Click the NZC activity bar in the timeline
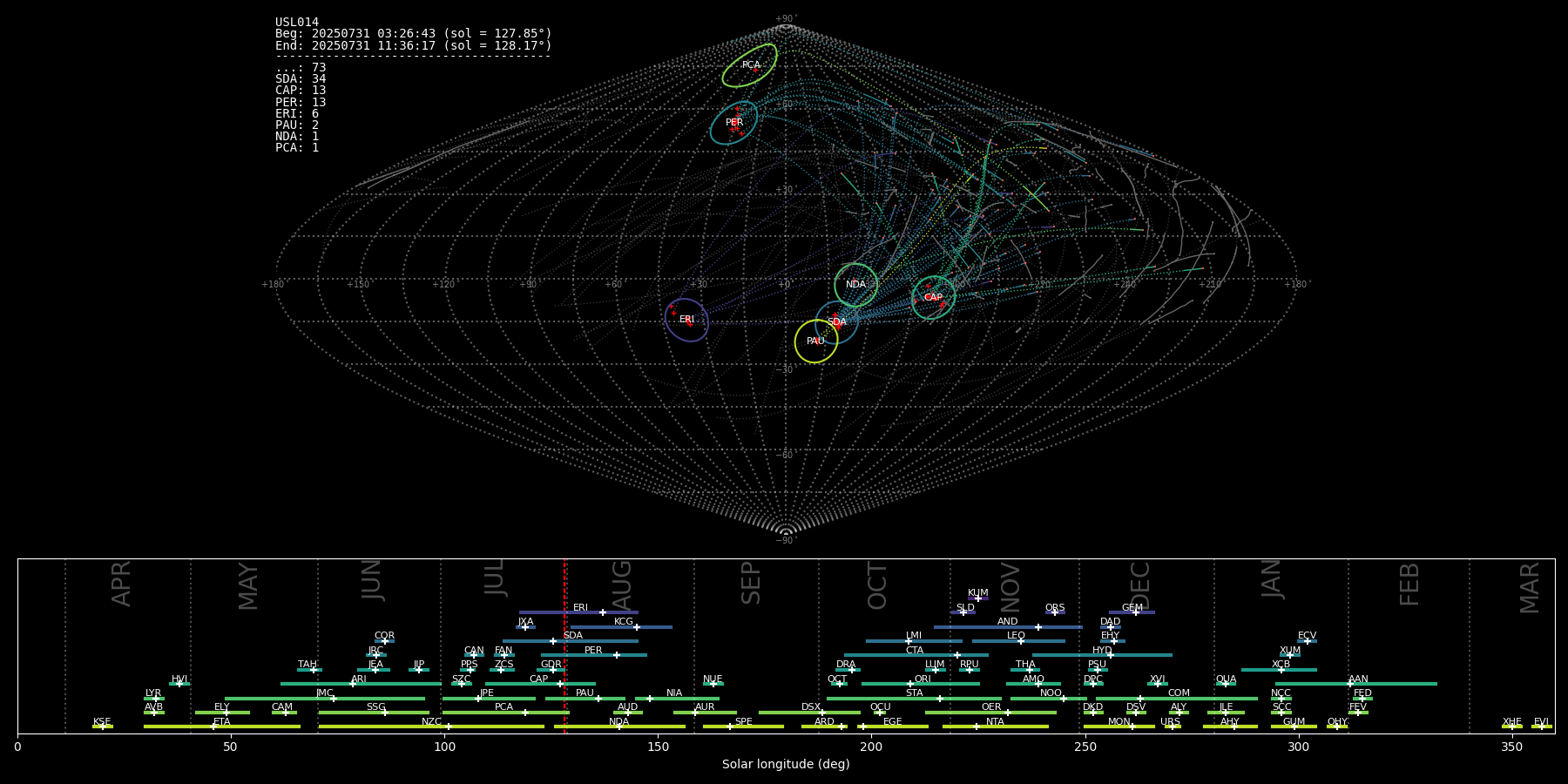The width and height of the screenshot is (1568, 784). [x=431, y=727]
